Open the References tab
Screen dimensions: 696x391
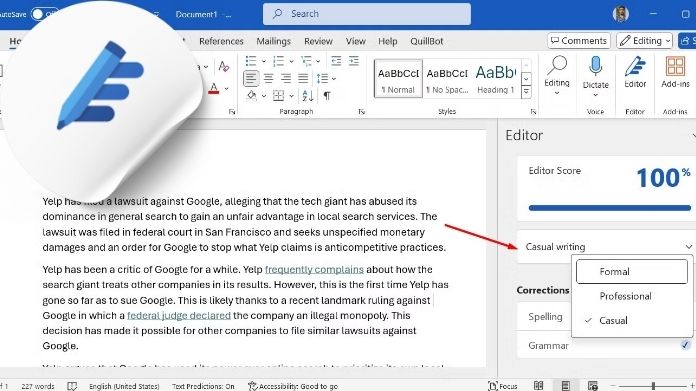(x=221, y=41)
